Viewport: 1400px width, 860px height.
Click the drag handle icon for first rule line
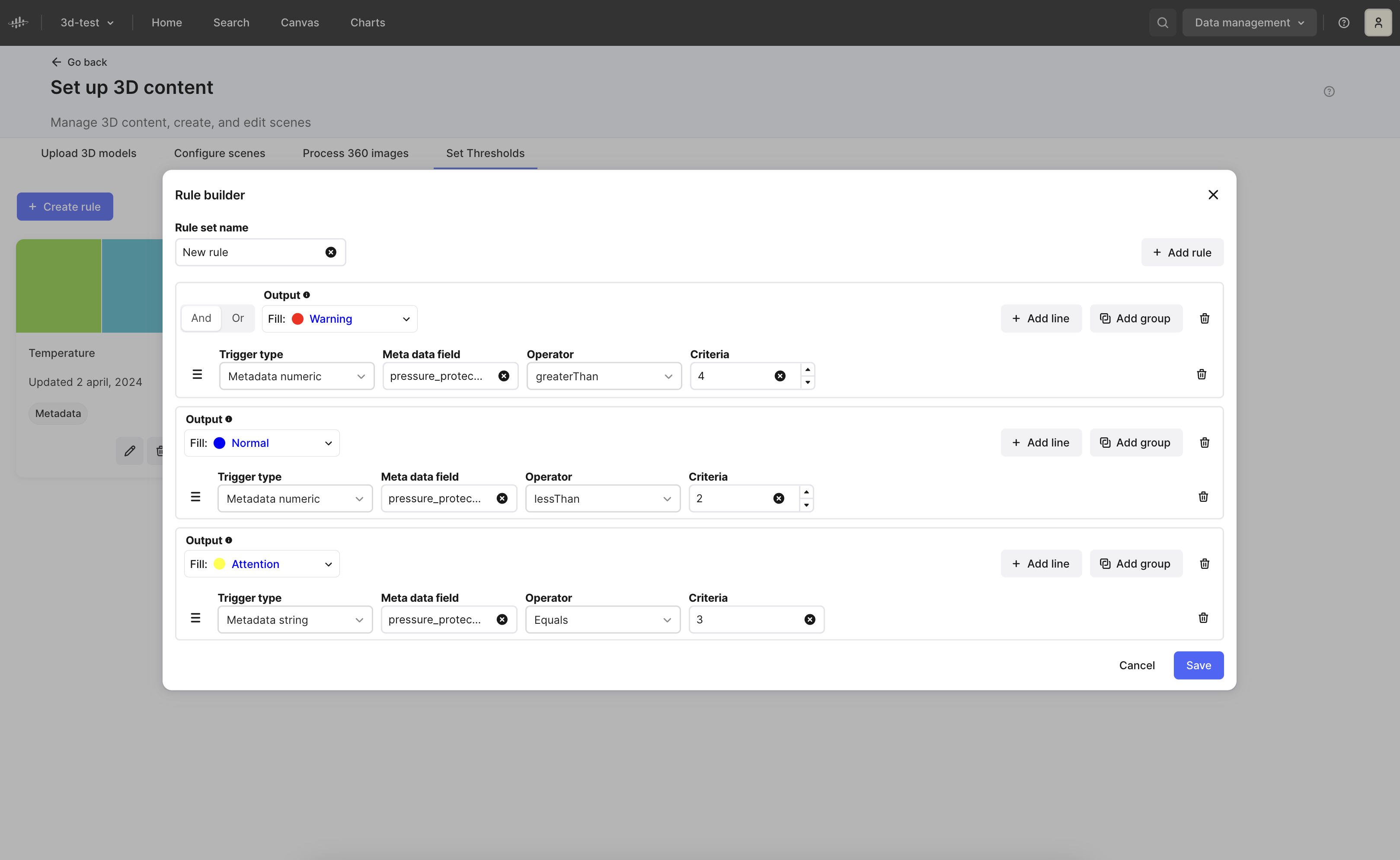click(197, 375)
